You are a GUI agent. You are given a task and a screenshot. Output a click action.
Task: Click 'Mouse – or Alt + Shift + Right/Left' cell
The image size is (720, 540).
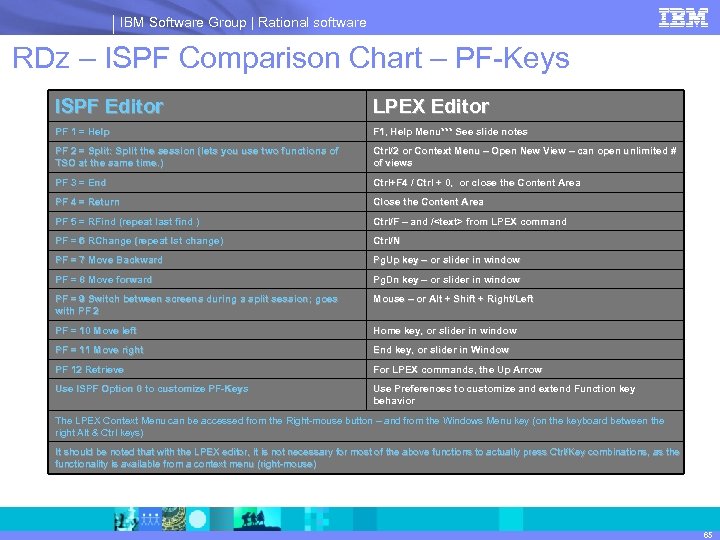(x=525, y=305)
